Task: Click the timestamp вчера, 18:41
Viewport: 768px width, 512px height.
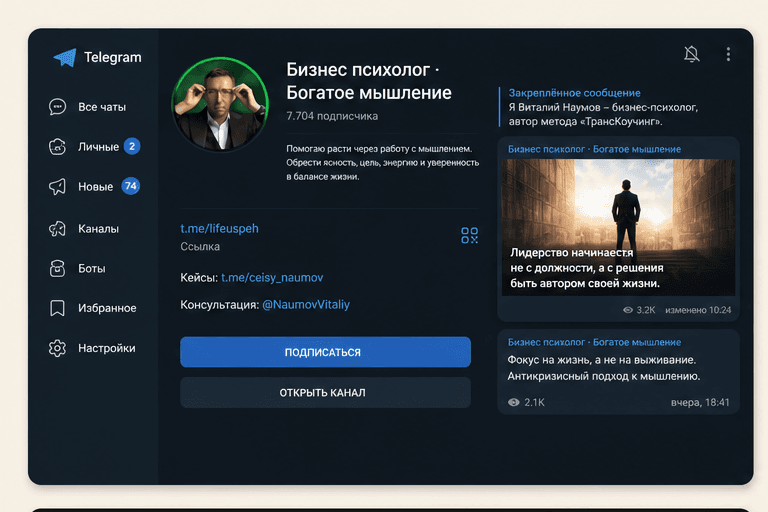Action: tap(700, 402)
